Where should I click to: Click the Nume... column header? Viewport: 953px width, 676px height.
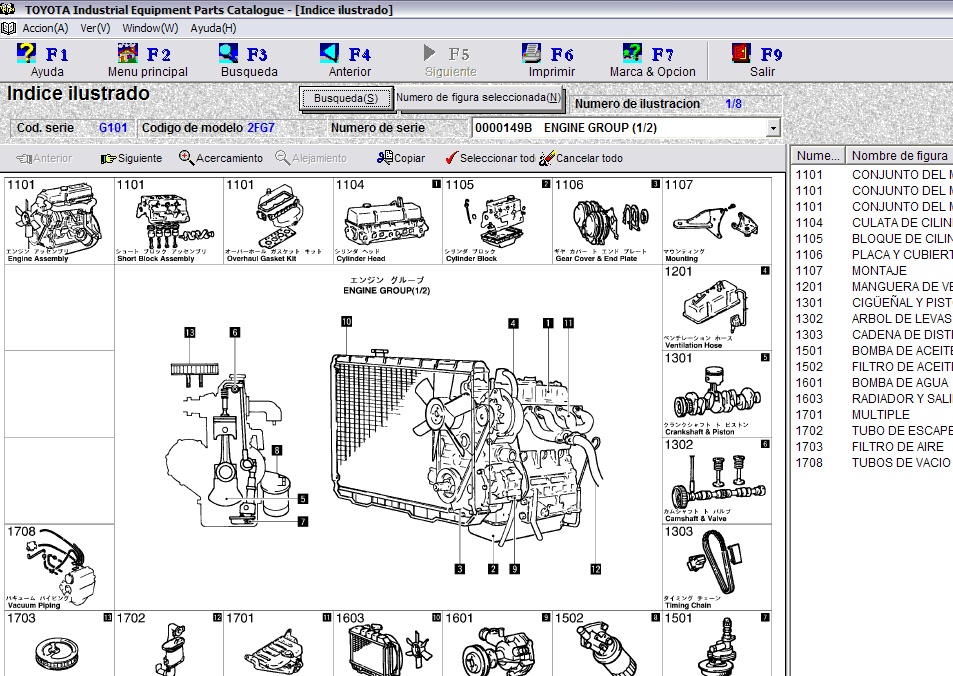tap(817, 156)
